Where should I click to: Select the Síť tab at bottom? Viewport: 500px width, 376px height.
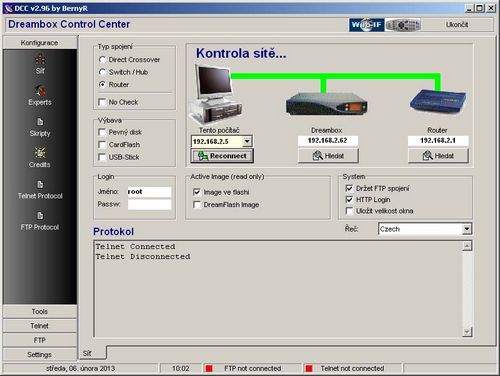[x=88, y=353]
